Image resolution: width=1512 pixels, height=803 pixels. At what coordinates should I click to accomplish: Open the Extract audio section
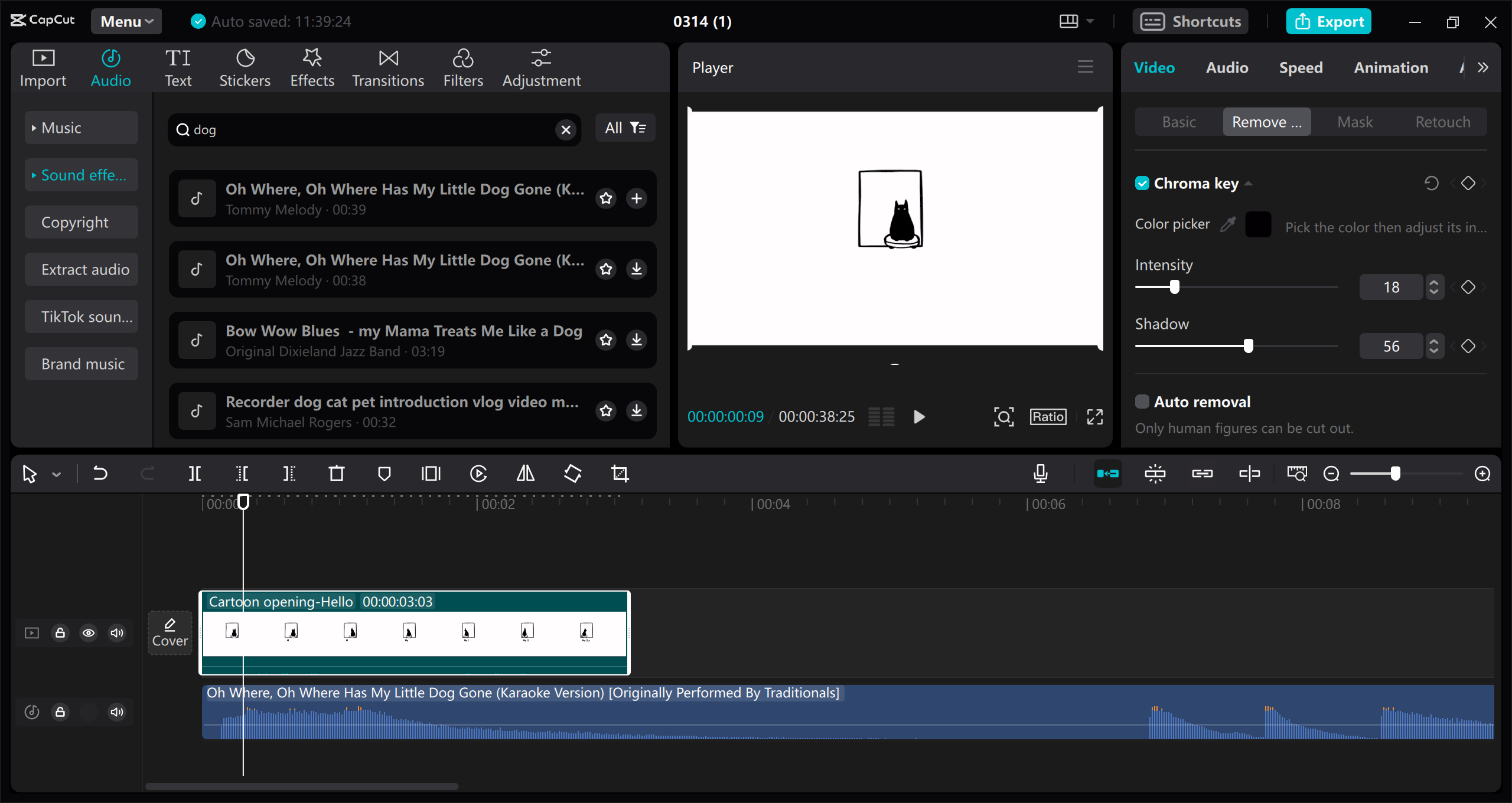tap(82, 270)
